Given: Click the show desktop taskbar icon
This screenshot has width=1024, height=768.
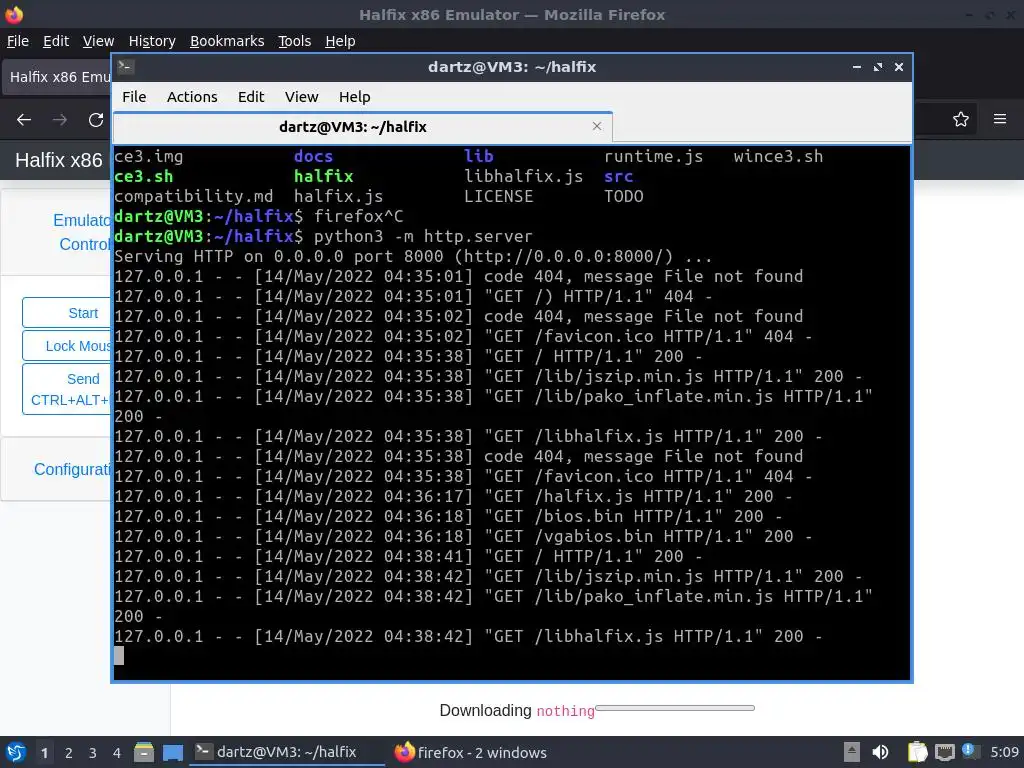Looking at the screenshot, I should [x=173, y=752].
